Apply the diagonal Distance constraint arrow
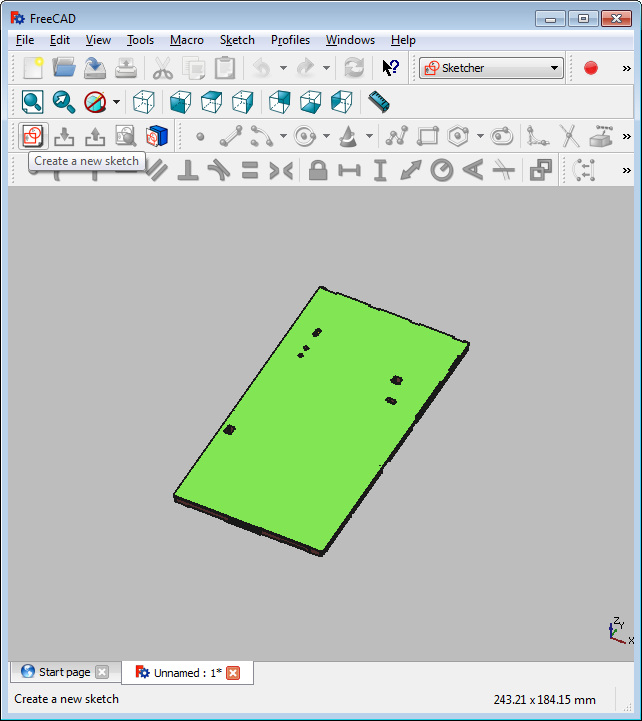The width and height of the screenshot is (642, 721). pyautogui.click(x=411, y=170)
